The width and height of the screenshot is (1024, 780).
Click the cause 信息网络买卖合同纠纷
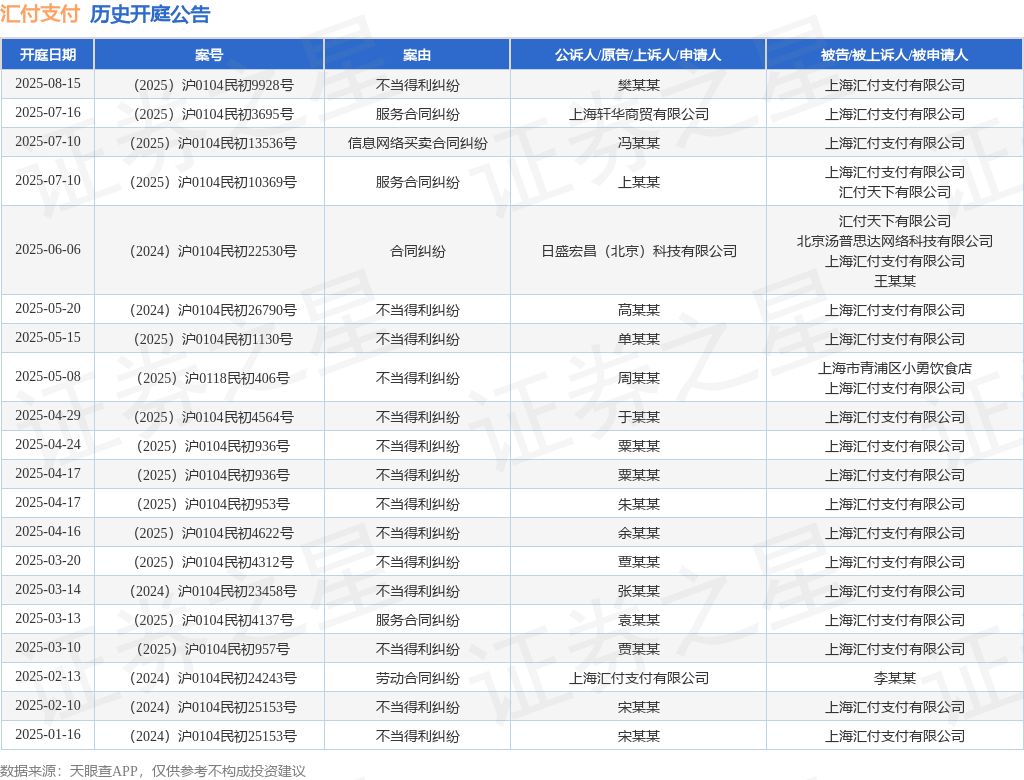click(417, 143)
